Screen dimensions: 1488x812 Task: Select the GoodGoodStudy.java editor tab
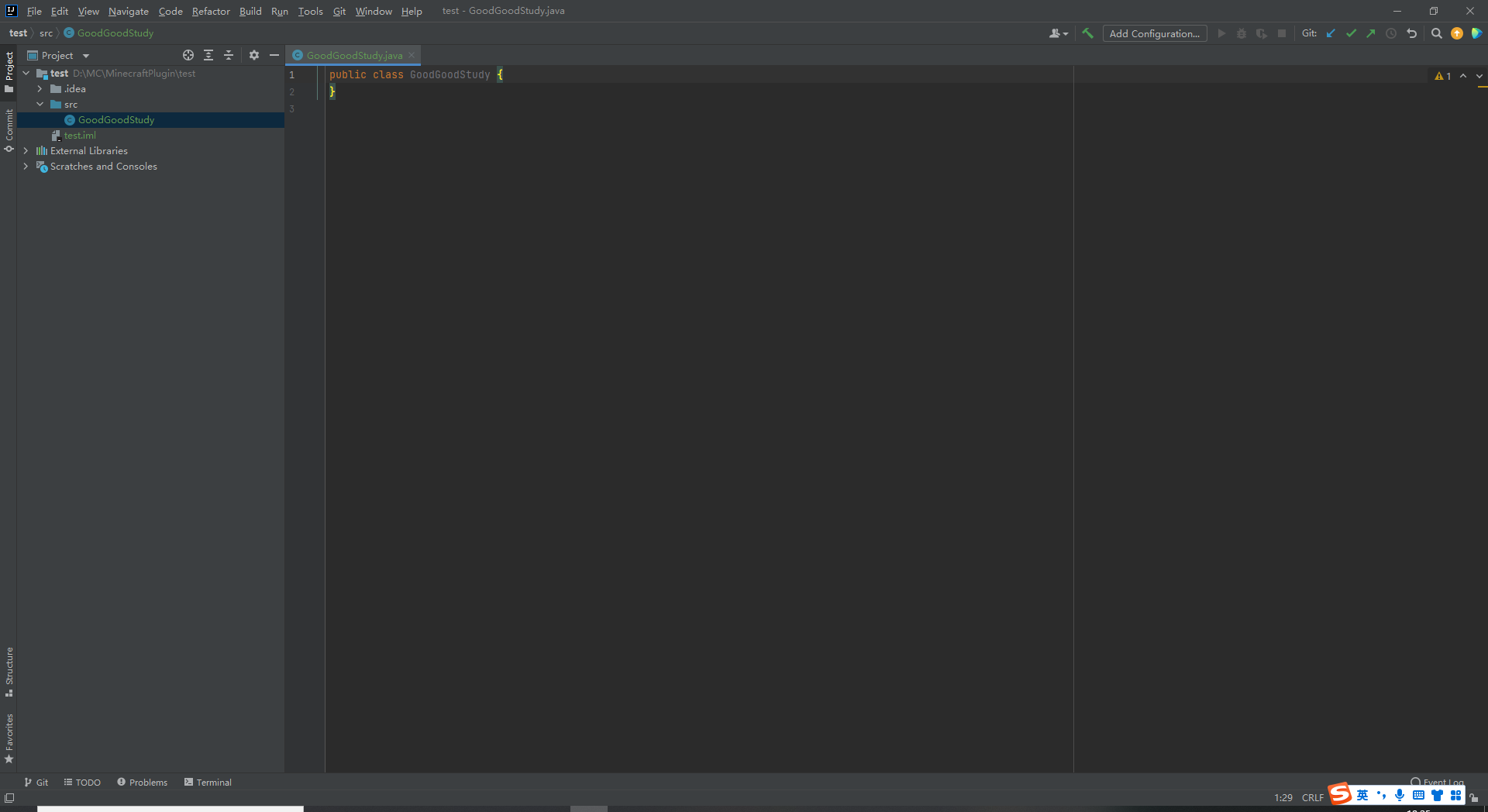pyautogui.click(x=354, y=55)
